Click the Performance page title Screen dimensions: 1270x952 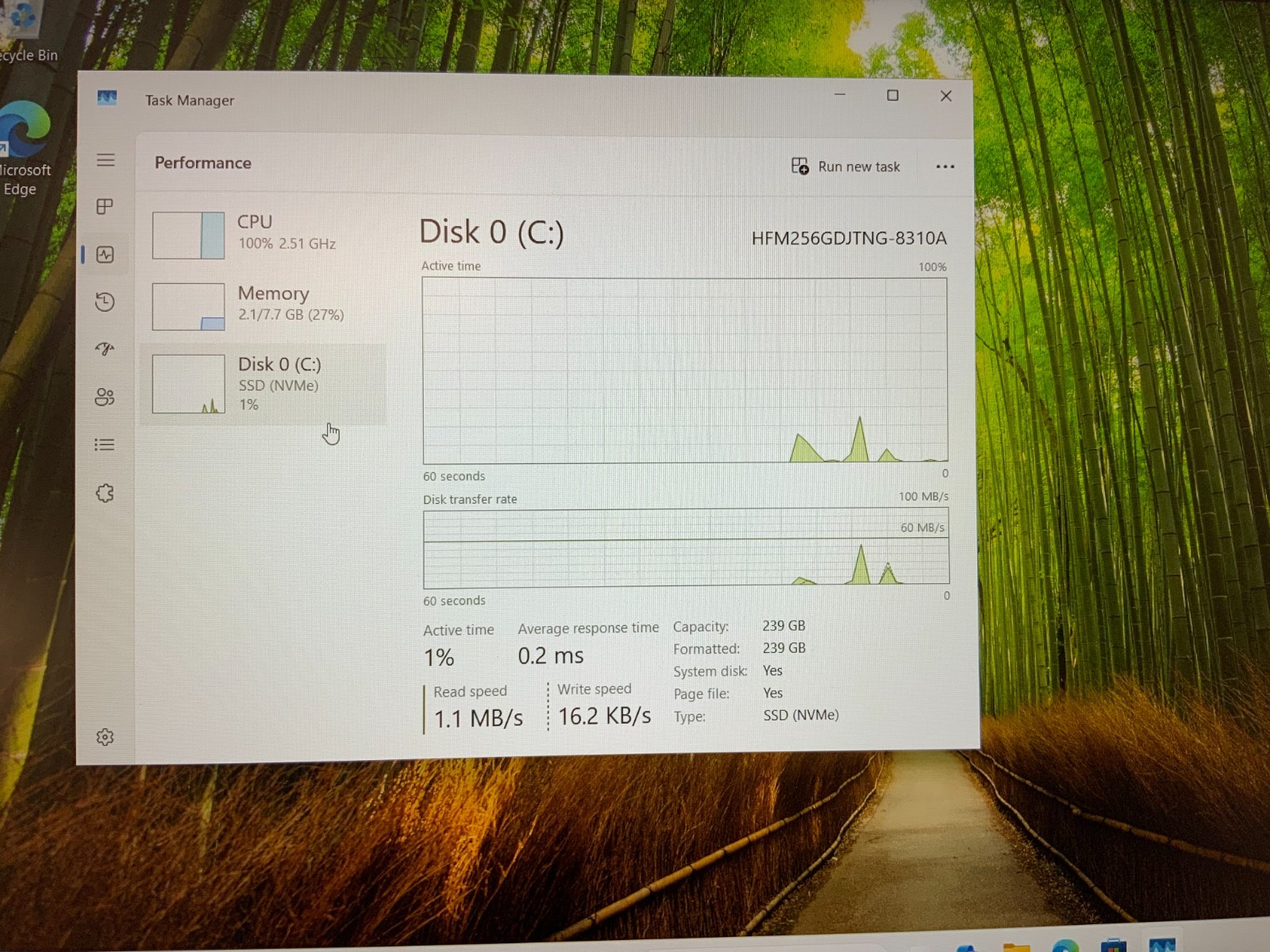click(203, 163)
